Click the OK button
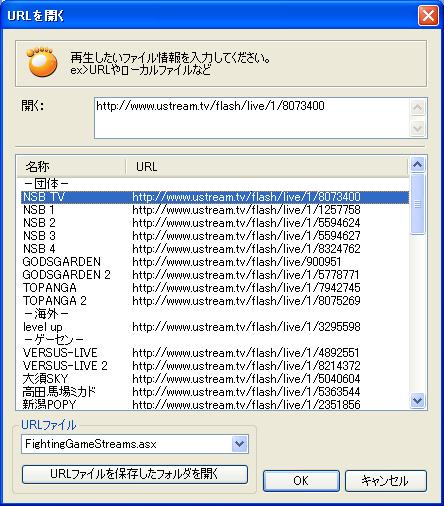Image resolution: width=444 pixels, height=506 pixels. [x=301, y=480]
